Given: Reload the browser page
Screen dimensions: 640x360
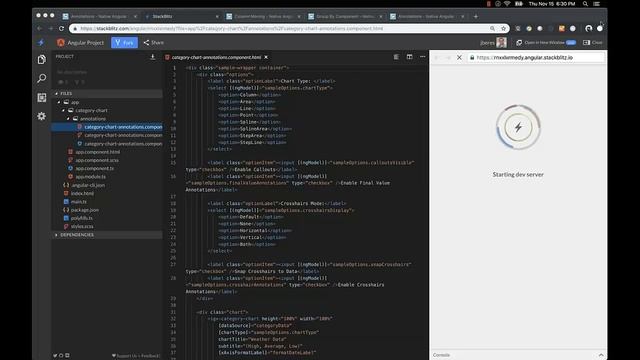Looking at the screenshot, I should tap(62, 29).
